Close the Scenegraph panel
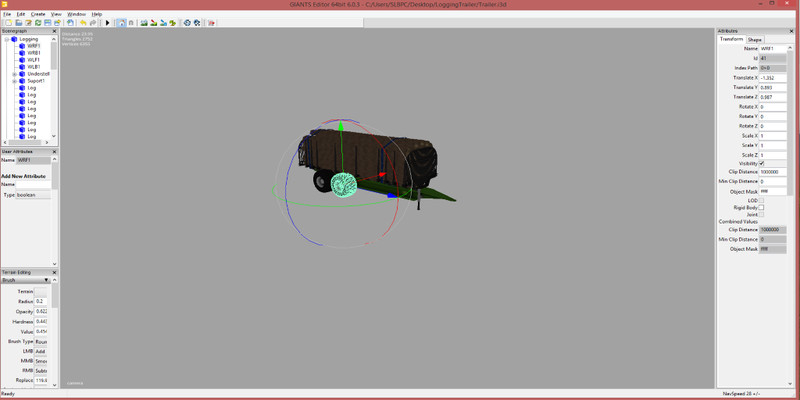This screenshot has width=800, height=400. tap(56, 31)
